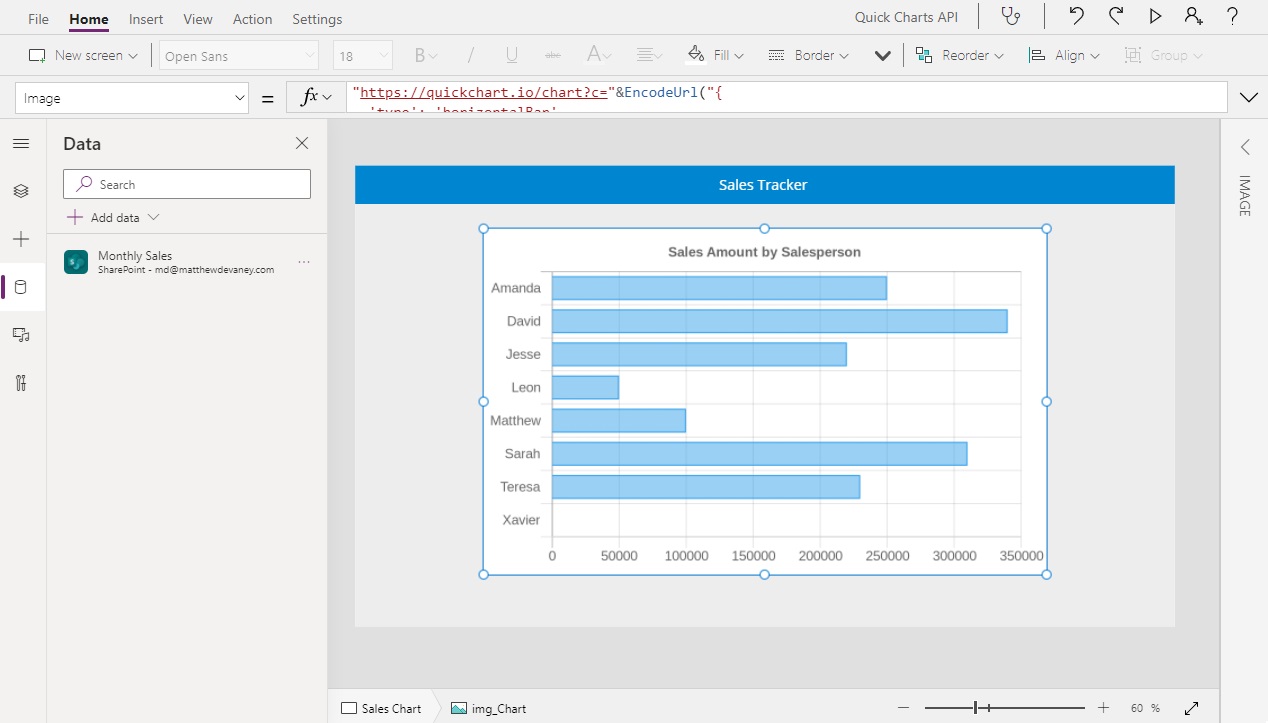1268x723 pixels.
Task: Zoom out with minus button
Action: [x=903, y=708]
